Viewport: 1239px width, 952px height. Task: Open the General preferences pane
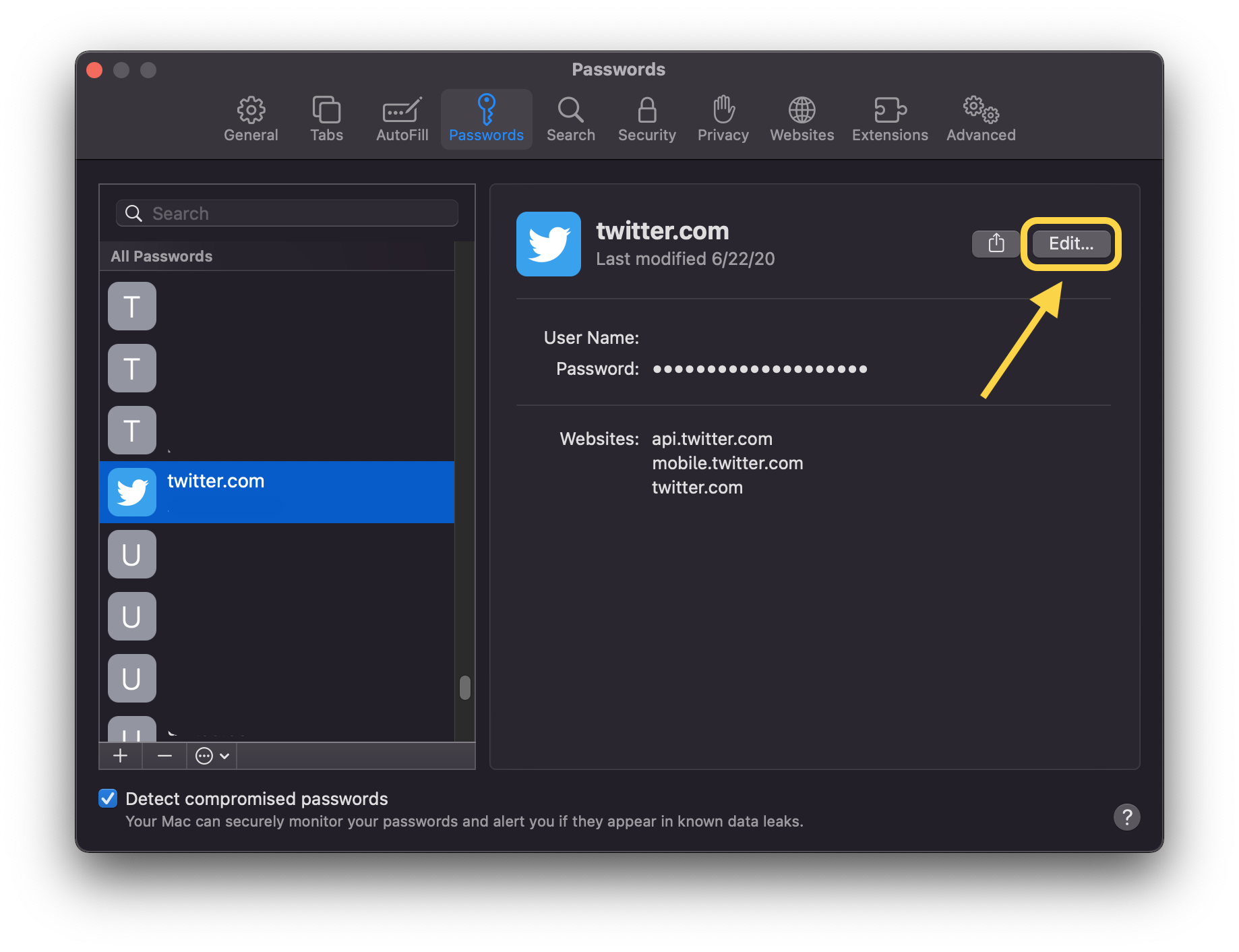click(251, 119)
